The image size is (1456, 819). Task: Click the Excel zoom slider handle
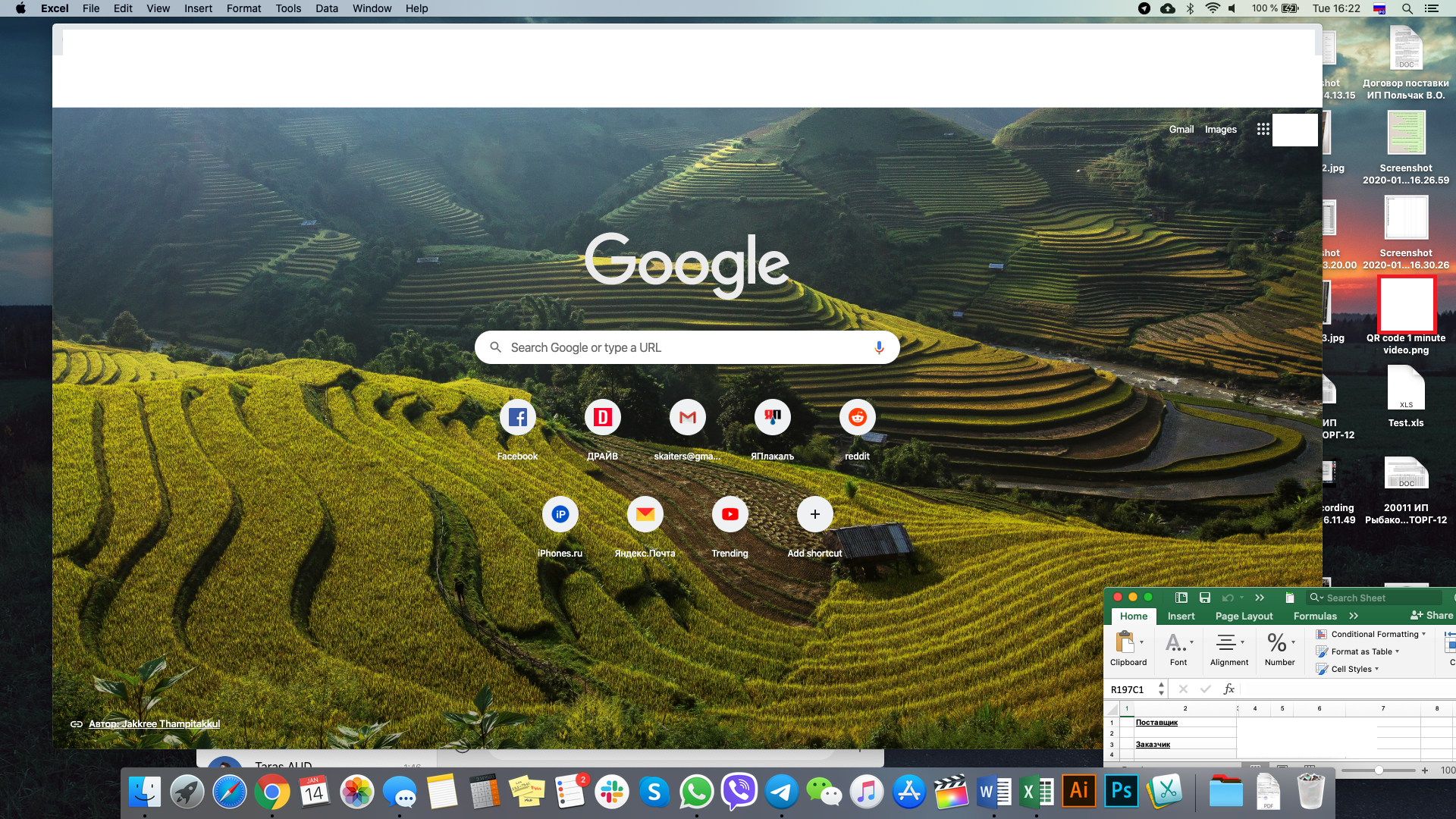pos(1379,770)
